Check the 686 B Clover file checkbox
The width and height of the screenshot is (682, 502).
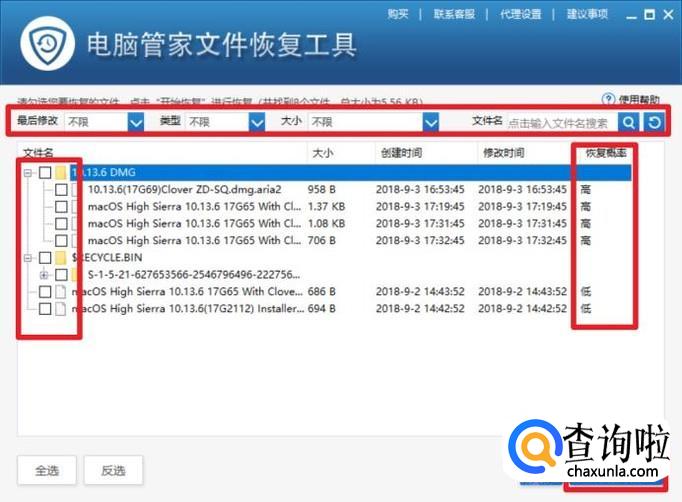point(45,291)
